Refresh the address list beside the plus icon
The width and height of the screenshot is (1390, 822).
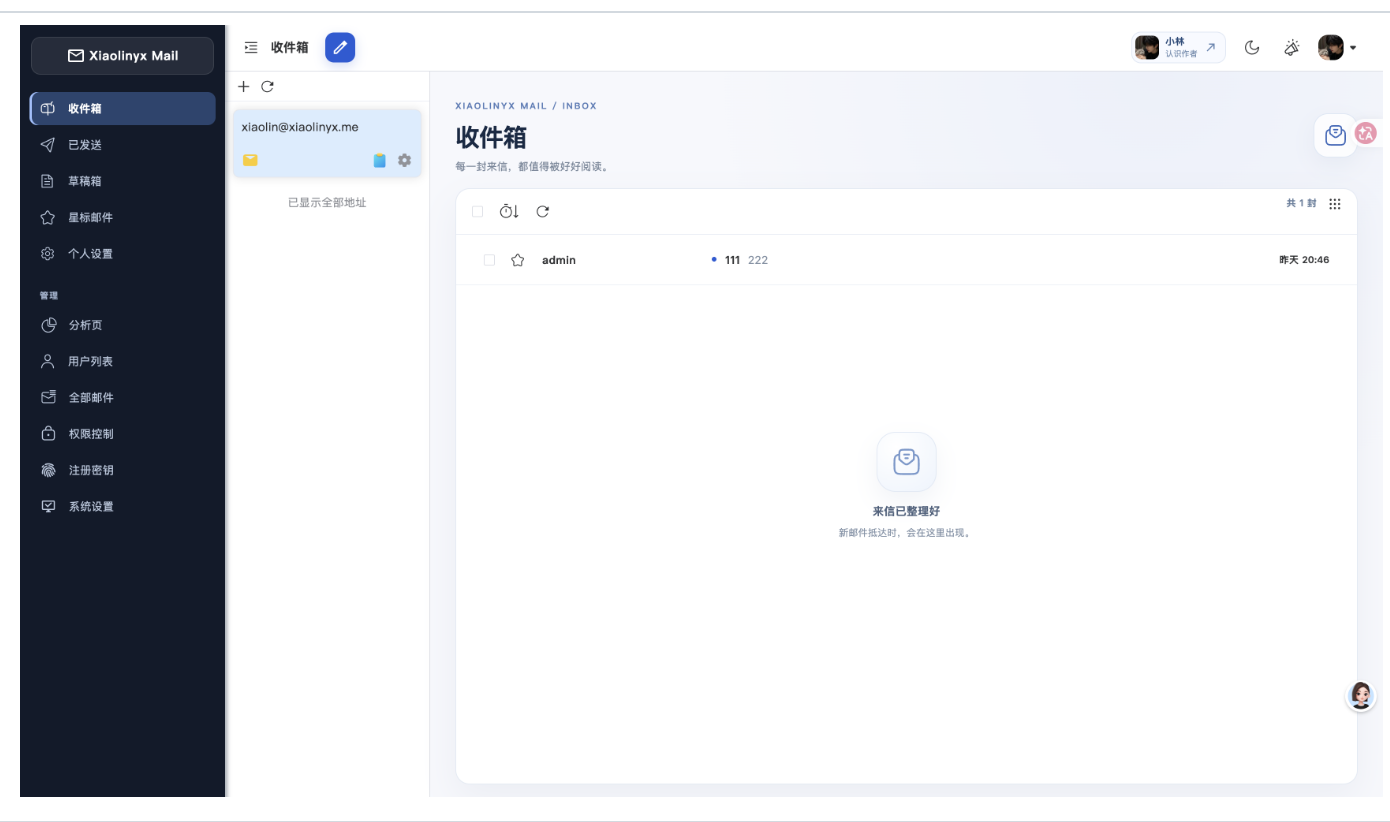coord(267,87)
